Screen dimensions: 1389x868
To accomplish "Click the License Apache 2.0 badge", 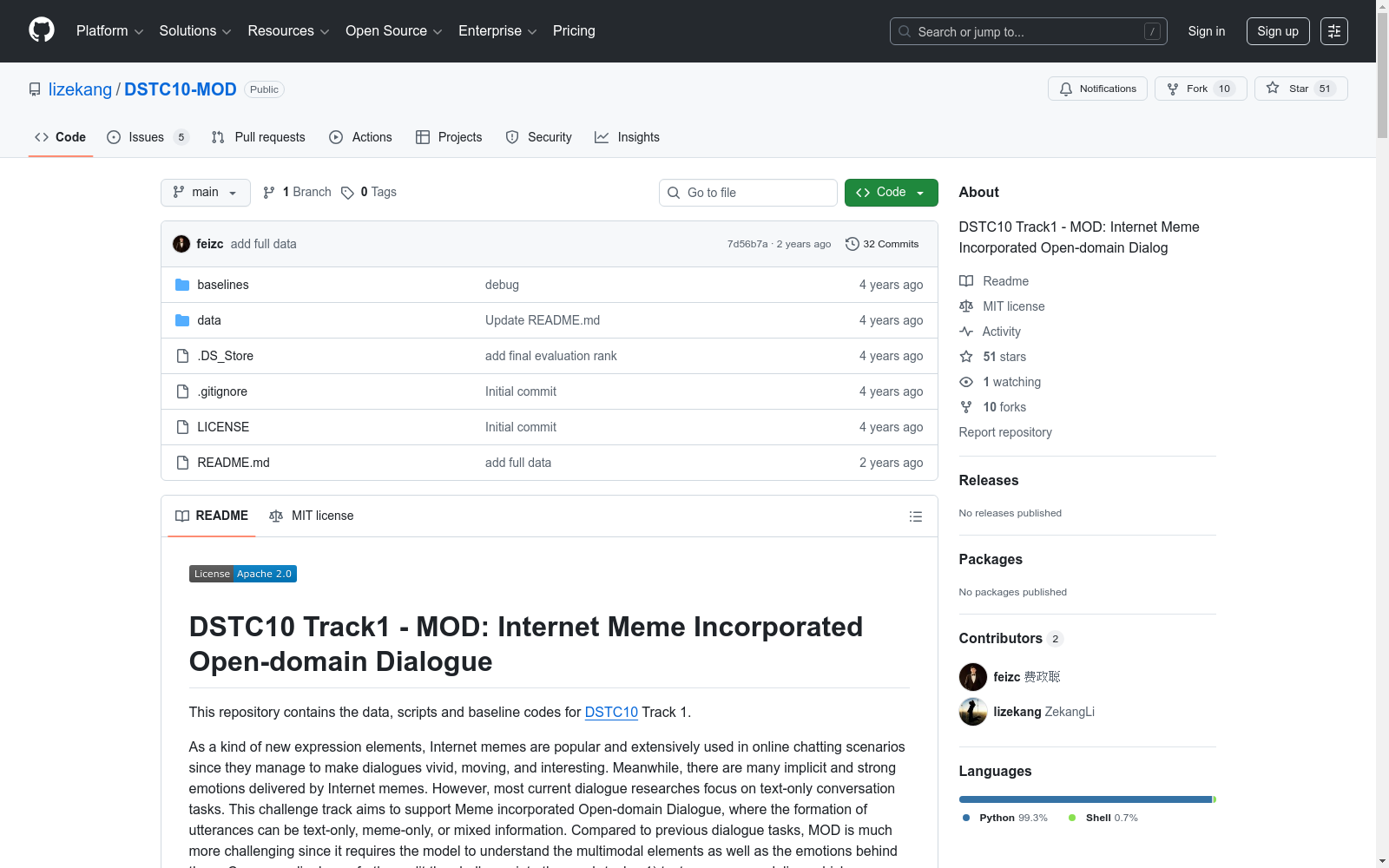I will (x=243, y=574).
